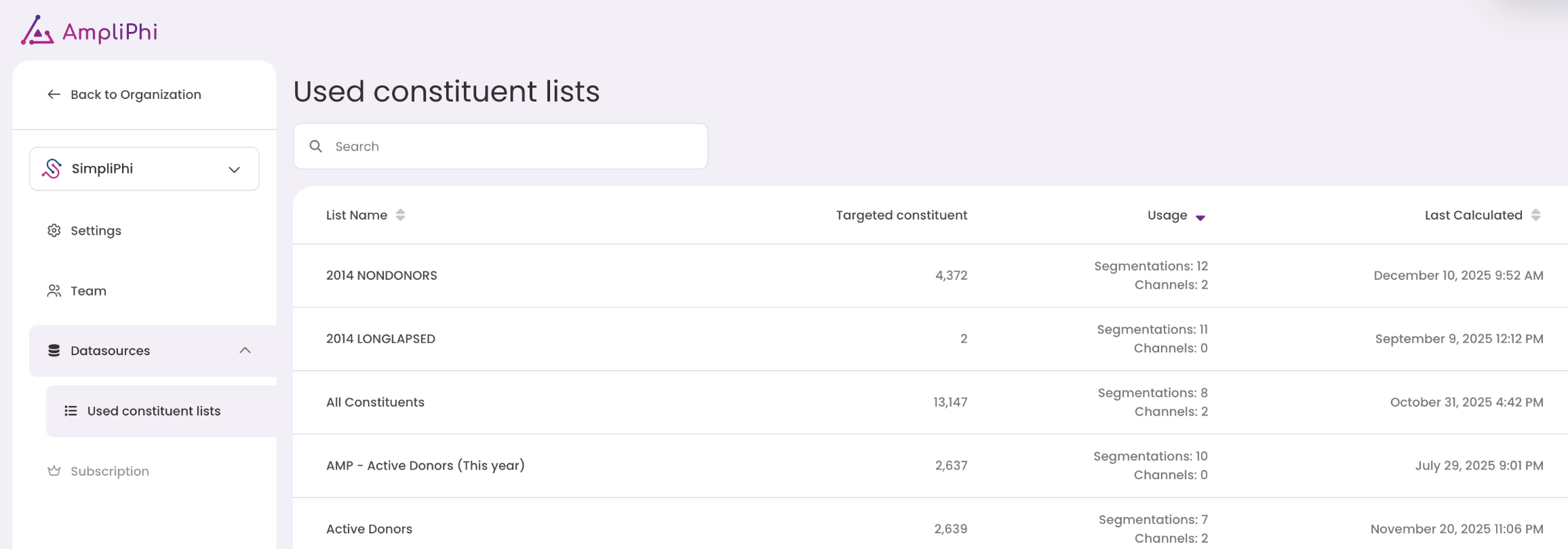Open the SimpliPhi organization dropdown
Image resolution: width=1568 pixels, height=549 pixels.
click(233, 169)
